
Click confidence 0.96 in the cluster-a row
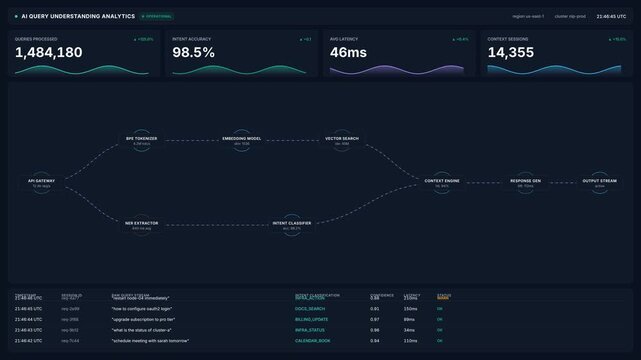(374, 330)
